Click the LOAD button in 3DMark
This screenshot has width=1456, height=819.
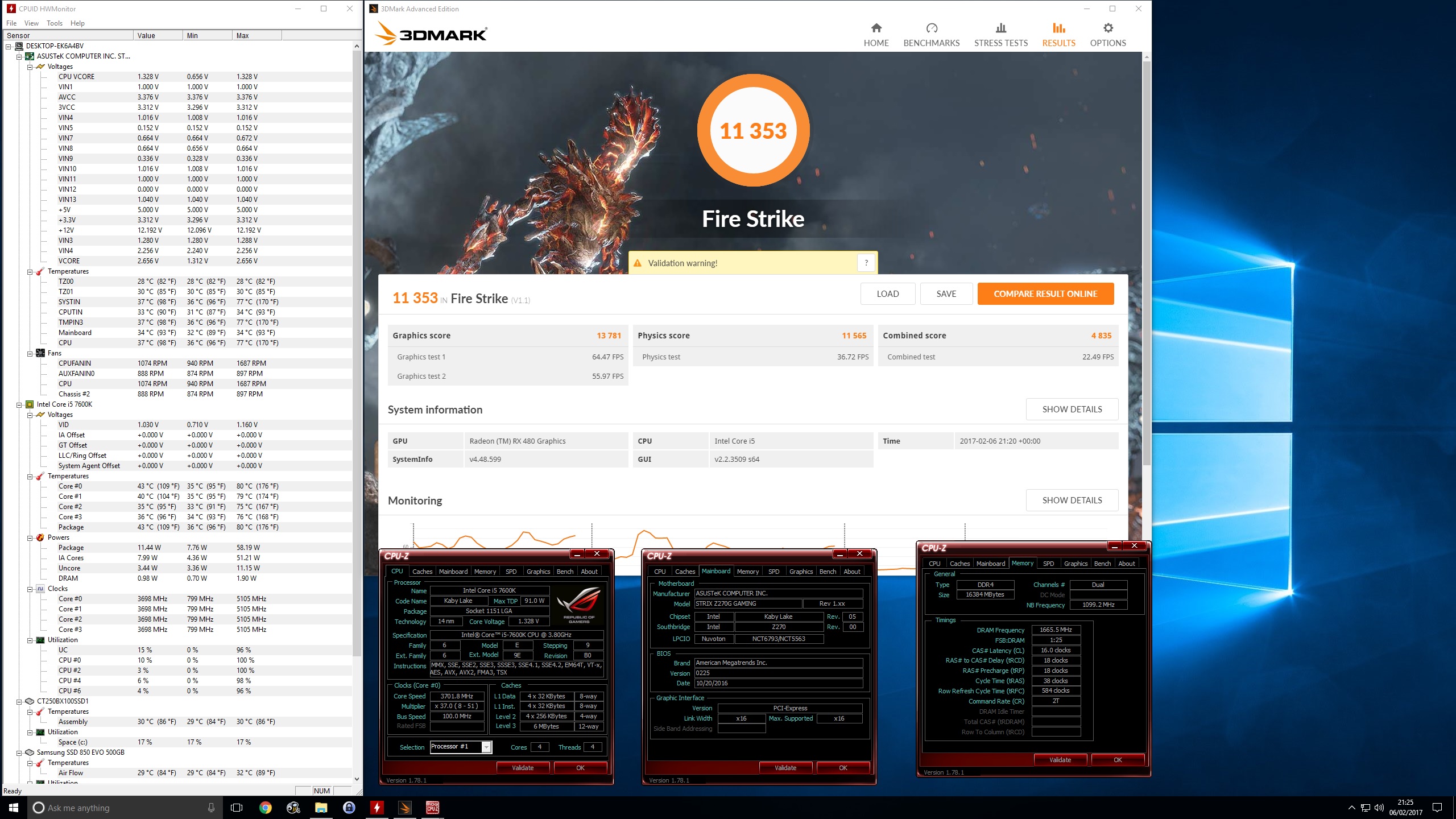pos(887,294)
